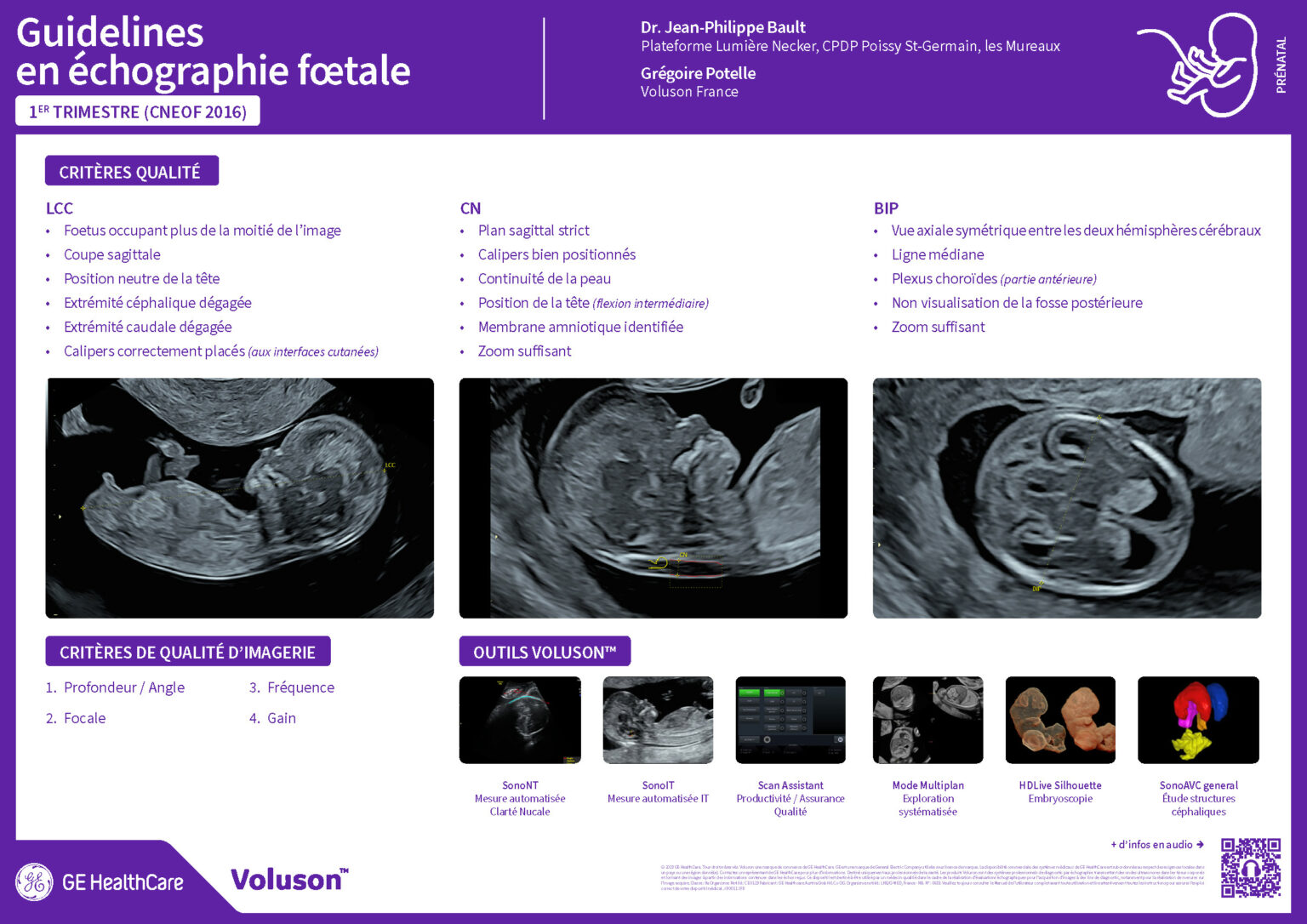Open the SonoIT tool thumbnail

[658, 720]
